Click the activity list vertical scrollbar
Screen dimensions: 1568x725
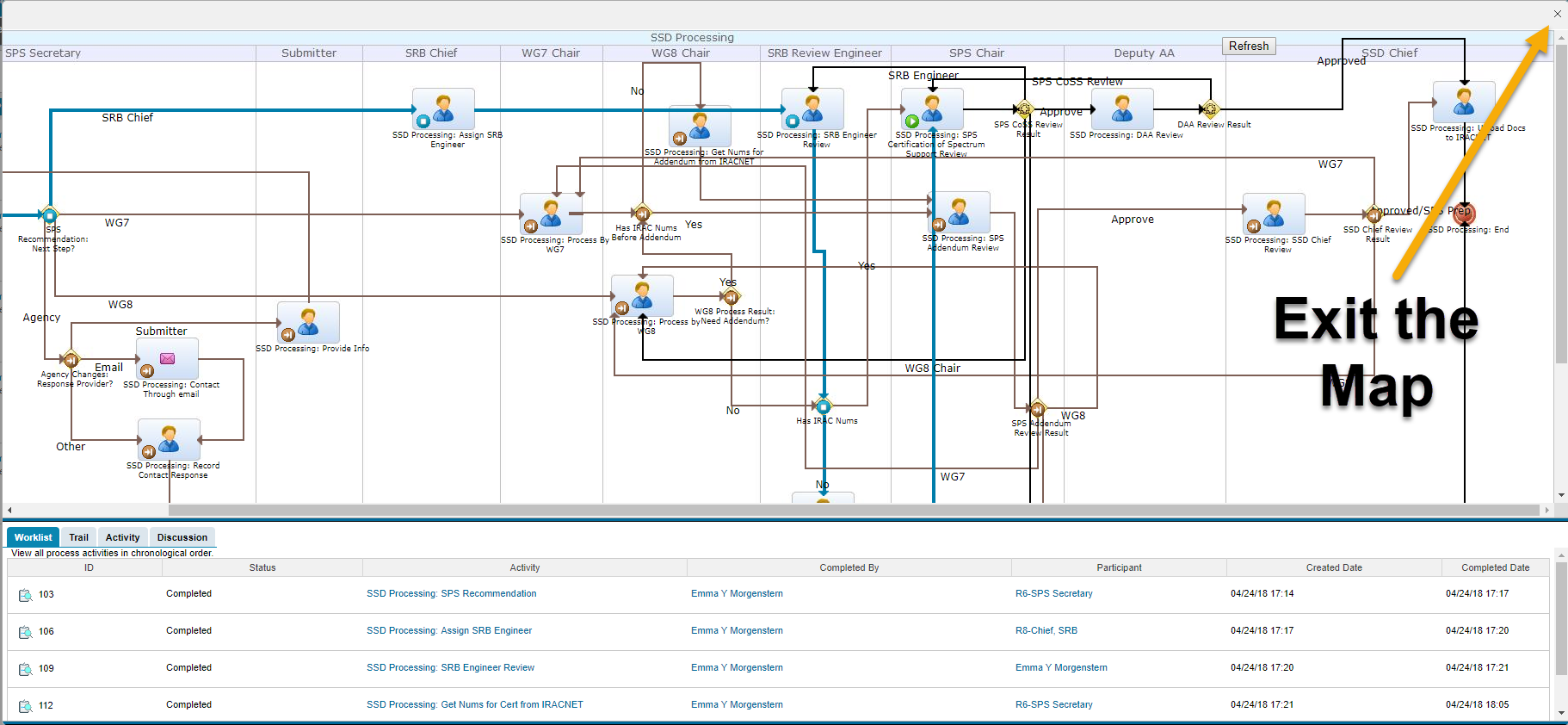pos(1561,619)
